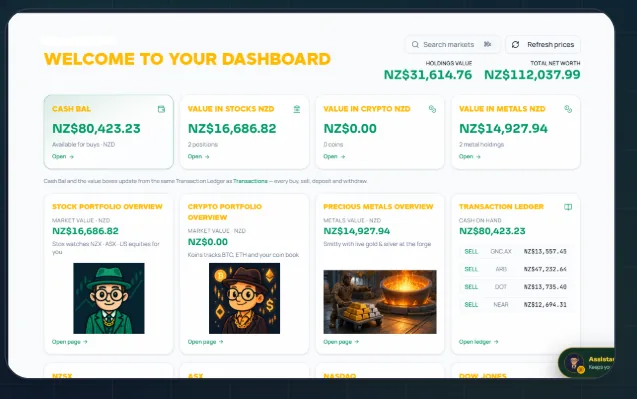Click the Open ledger link
Viewport: 637px width, 399px height.
pyautogui.click(x=479, y=342)
